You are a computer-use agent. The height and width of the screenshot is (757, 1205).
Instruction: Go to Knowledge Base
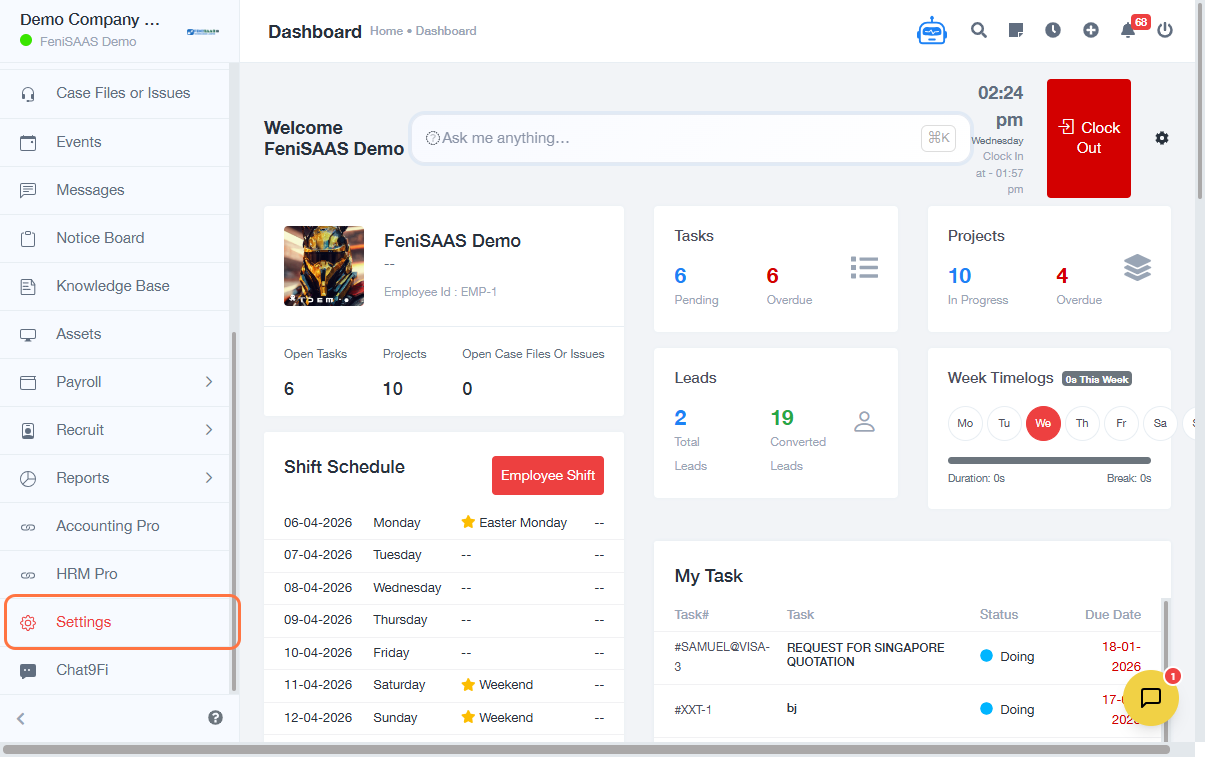[112, 286]
